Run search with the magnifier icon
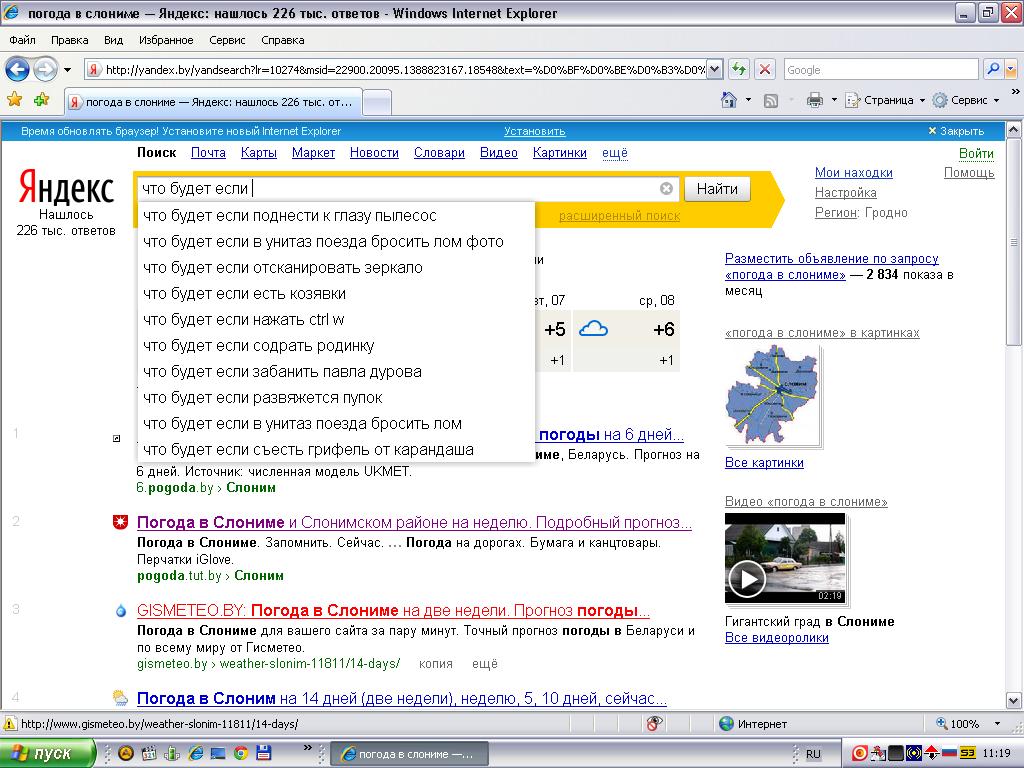1024x768 pixels. point(993,69)
